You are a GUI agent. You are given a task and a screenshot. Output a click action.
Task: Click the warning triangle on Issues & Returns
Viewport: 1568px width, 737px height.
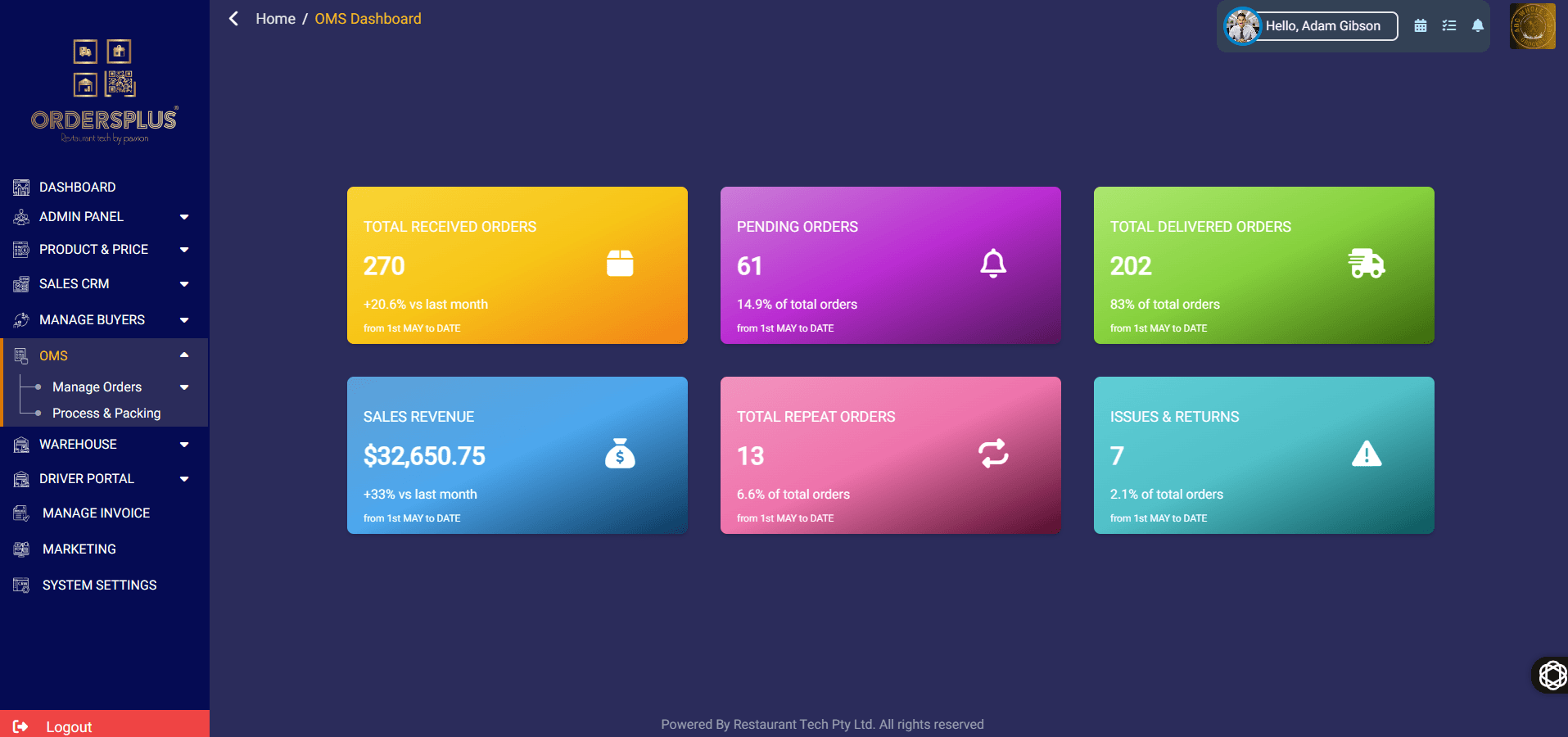(1366, 454)
